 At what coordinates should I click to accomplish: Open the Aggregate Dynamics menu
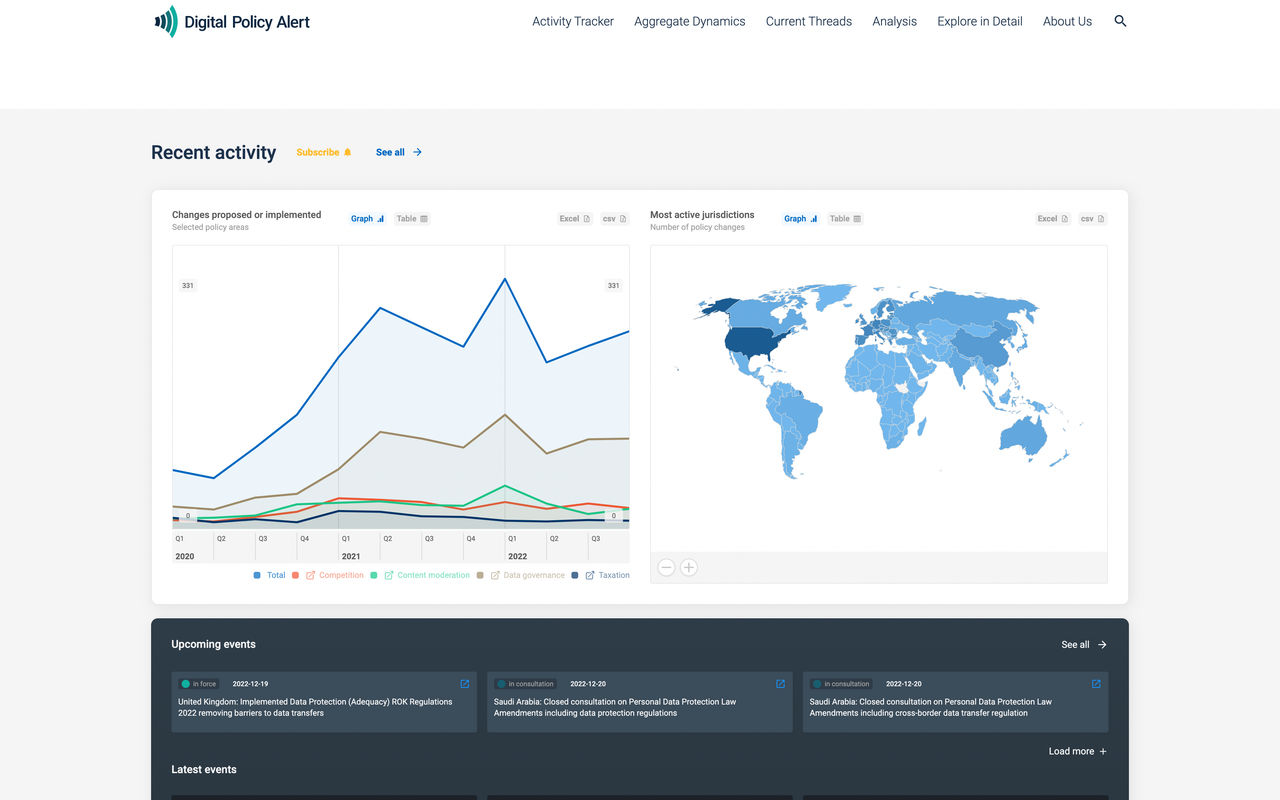tap(690, 21)
